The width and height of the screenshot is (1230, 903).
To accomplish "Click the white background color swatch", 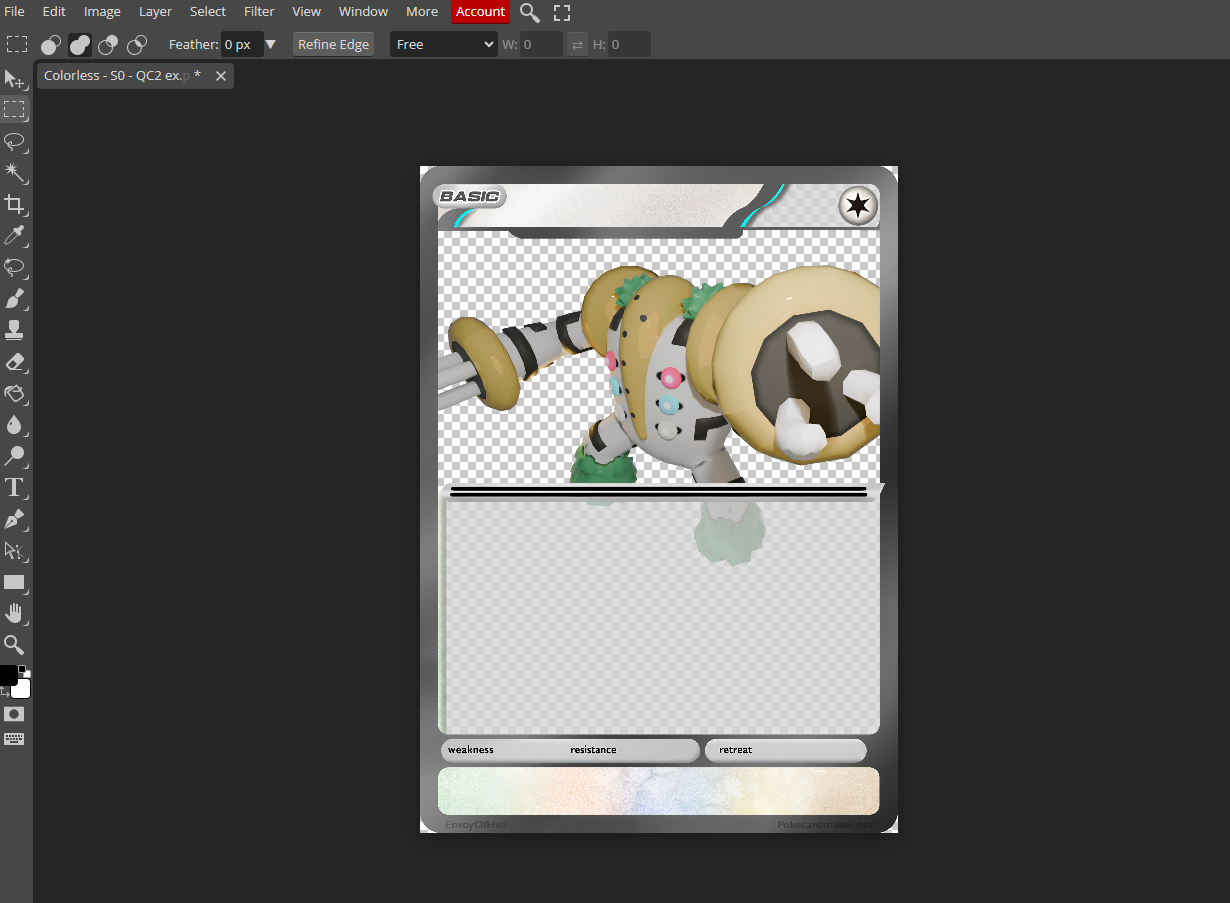I will pos(22,689).
